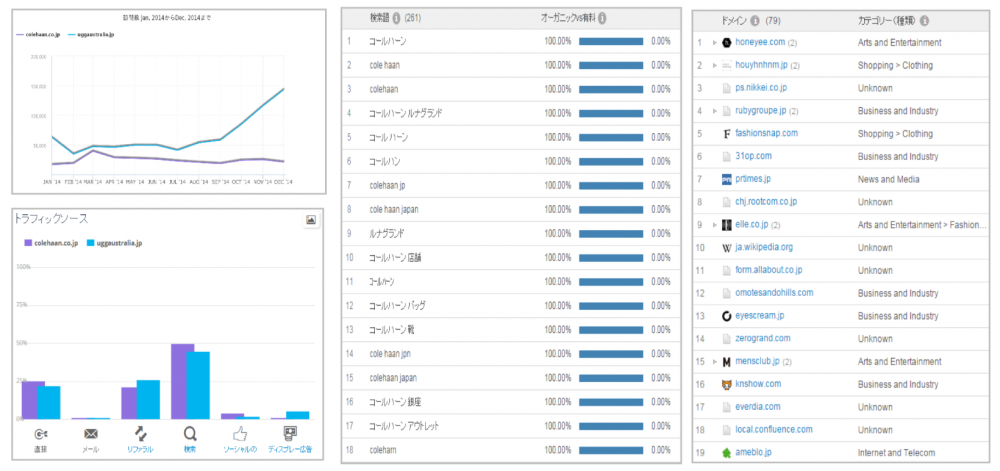Click the fashionsnap.com F favicon
The image size is (1000, 471).
[x=726, y=134]
